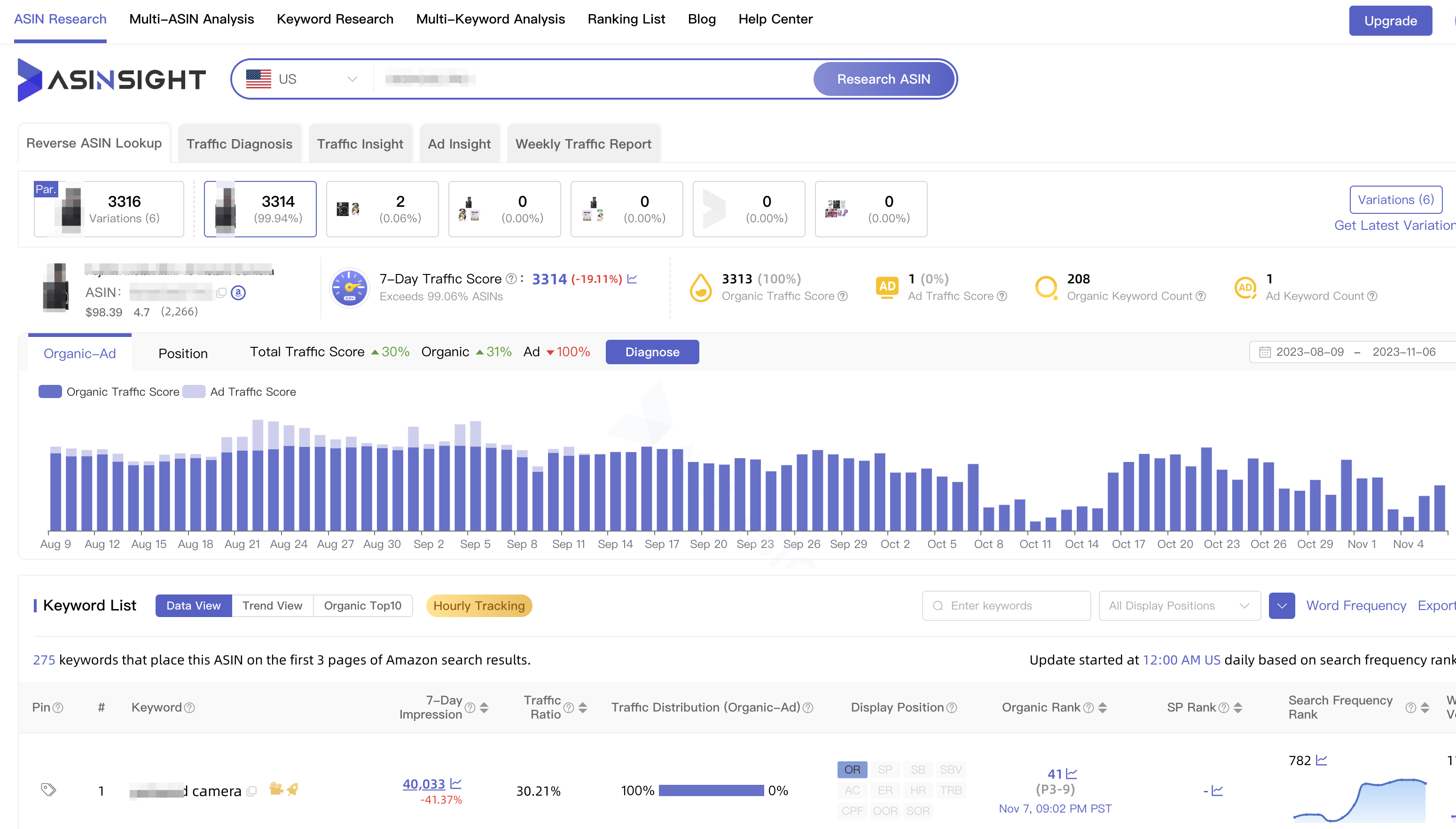The image size is (1456, 829).
Task: Show help for Traffic Distribution column
Action: 808,708
